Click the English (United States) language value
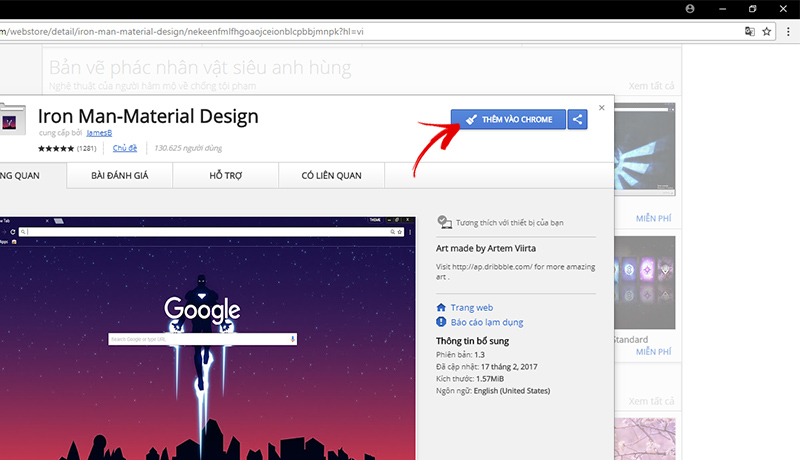This screenshot has width=800, height=460. (512, 391)
